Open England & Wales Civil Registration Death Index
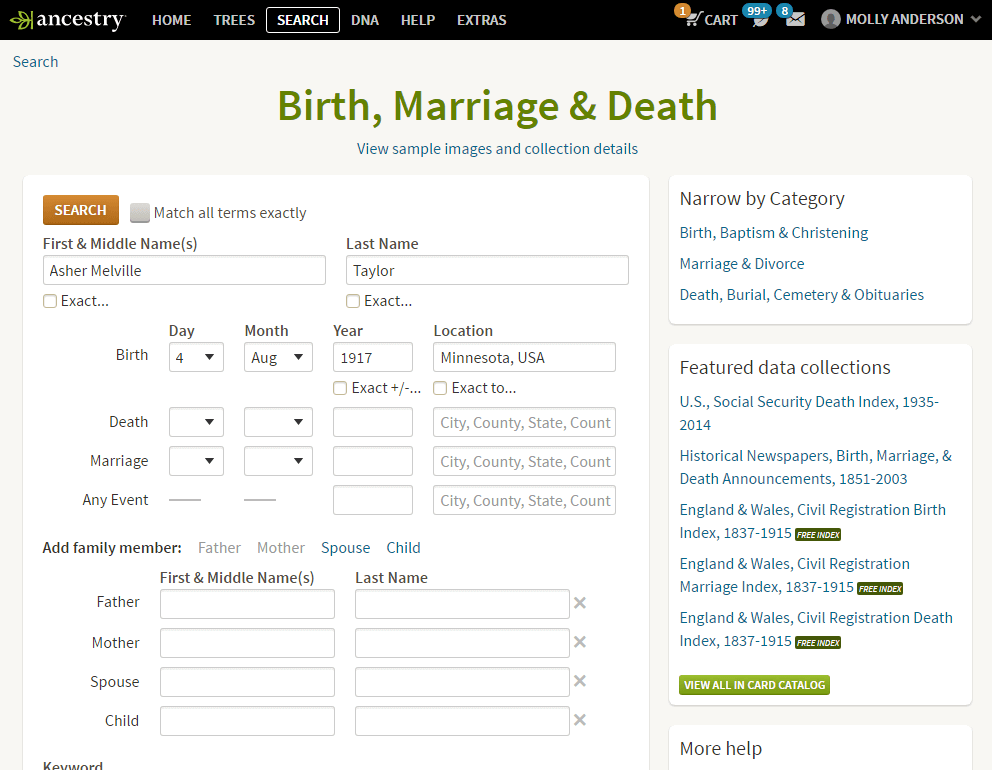This screenshot has height=770, width=992. pos(816,629)
